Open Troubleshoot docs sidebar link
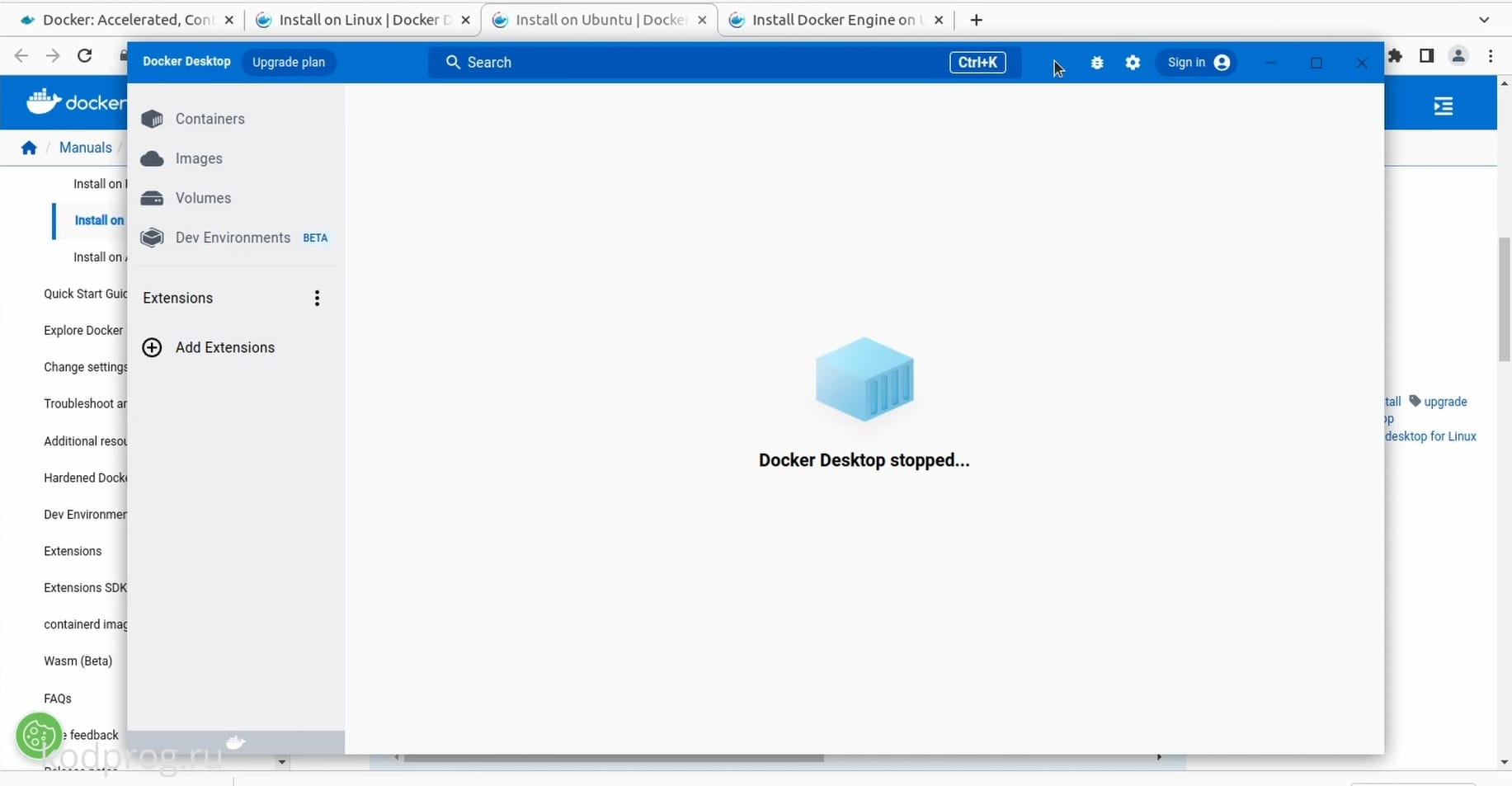1512x786 pixels. coord(85,403)
